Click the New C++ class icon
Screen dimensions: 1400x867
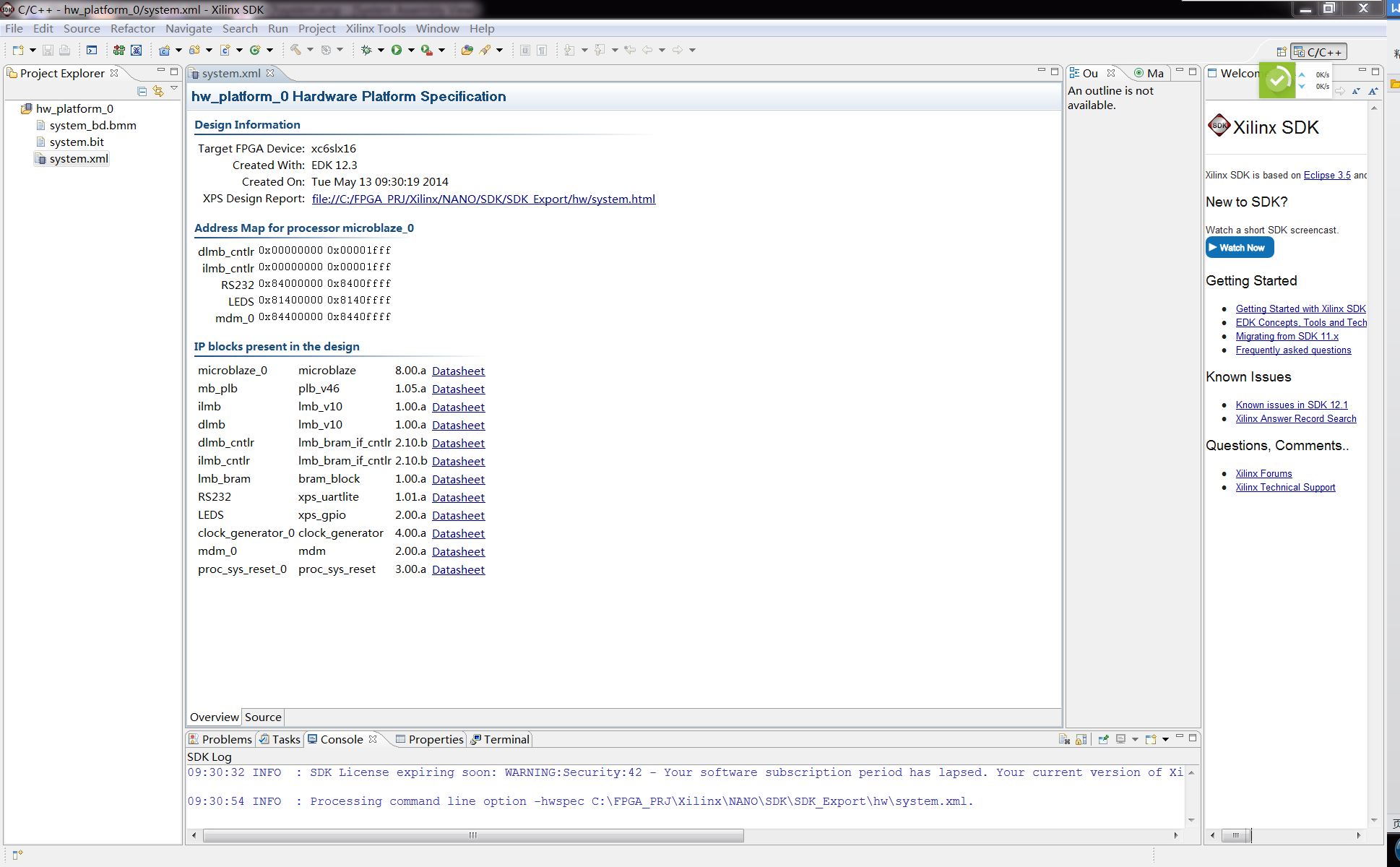[x=255, y=50]
